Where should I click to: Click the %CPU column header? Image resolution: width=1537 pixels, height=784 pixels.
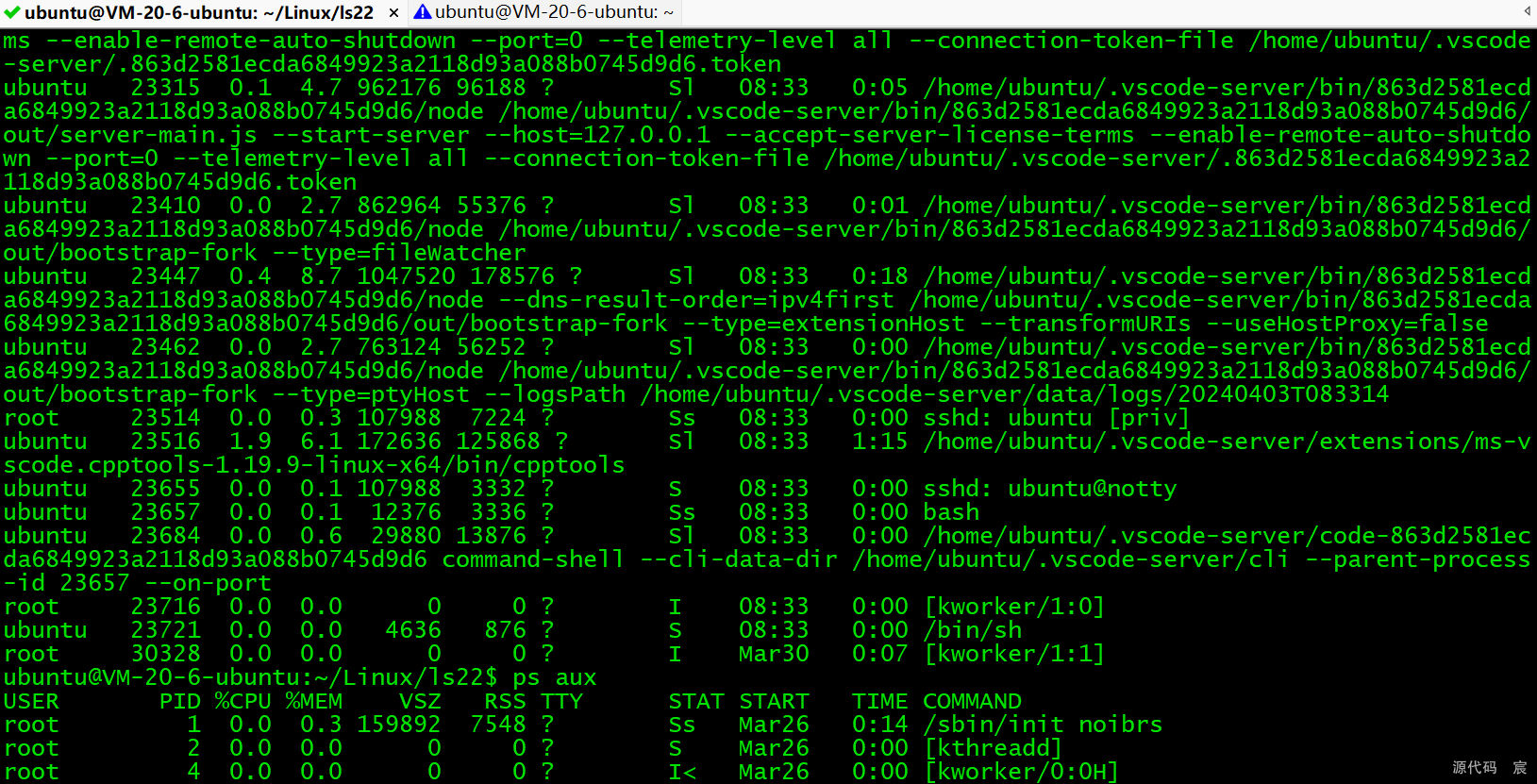pos(243,701)
